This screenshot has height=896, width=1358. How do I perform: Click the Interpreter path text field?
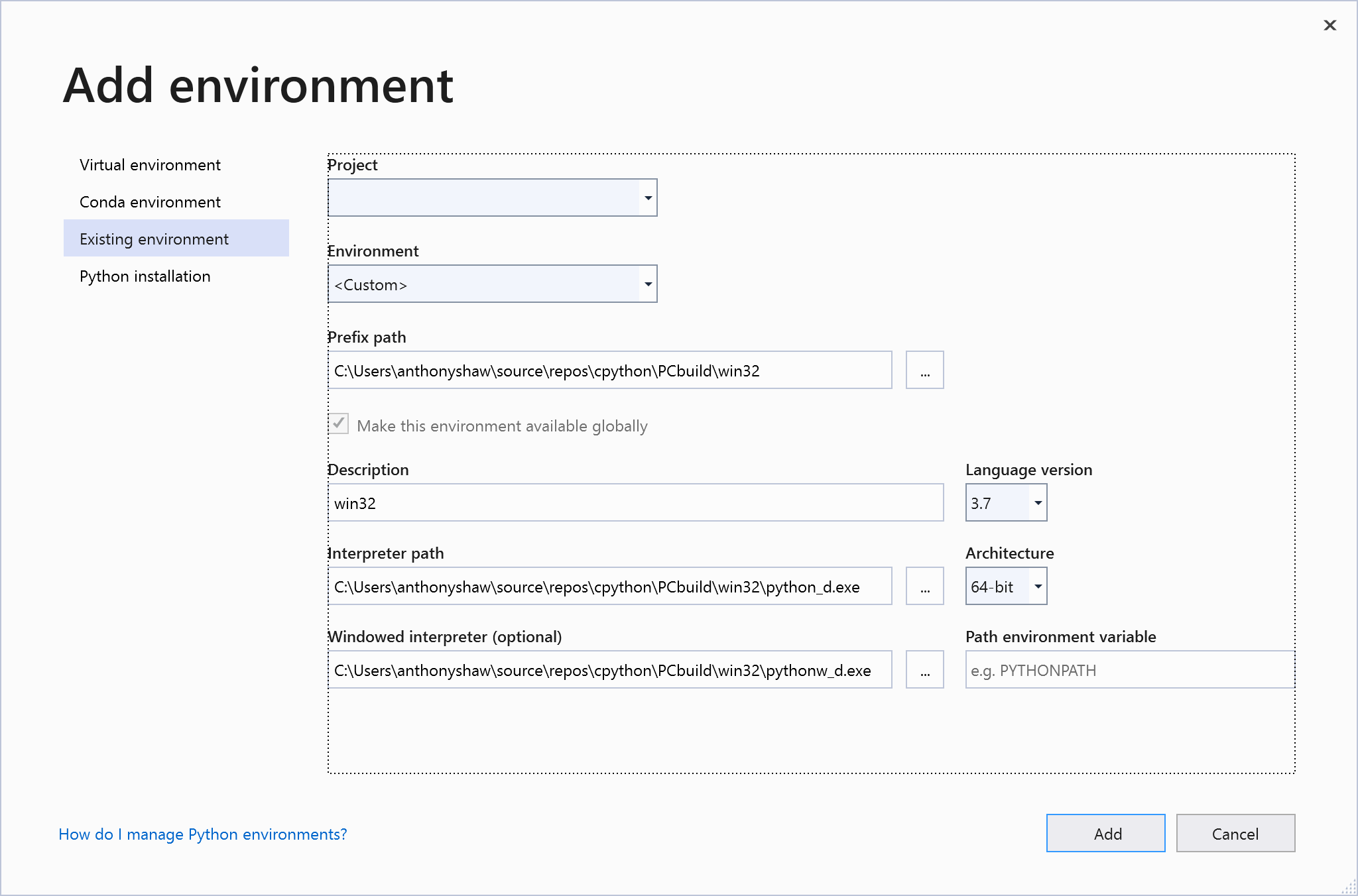coord(610,586)
